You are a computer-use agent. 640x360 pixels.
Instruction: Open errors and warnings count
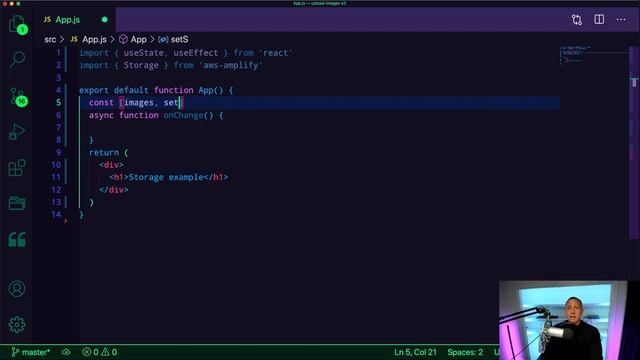pos(100,352)
